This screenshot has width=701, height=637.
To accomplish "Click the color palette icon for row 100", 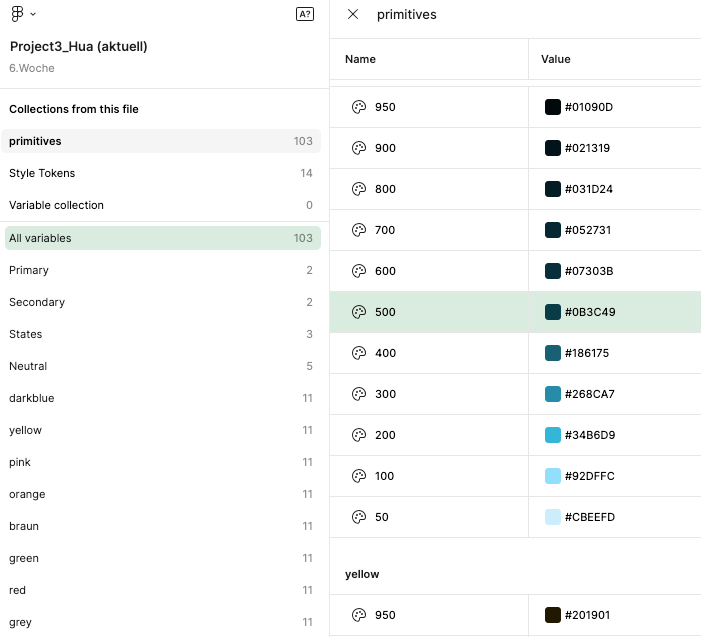I will click(359, 476).
